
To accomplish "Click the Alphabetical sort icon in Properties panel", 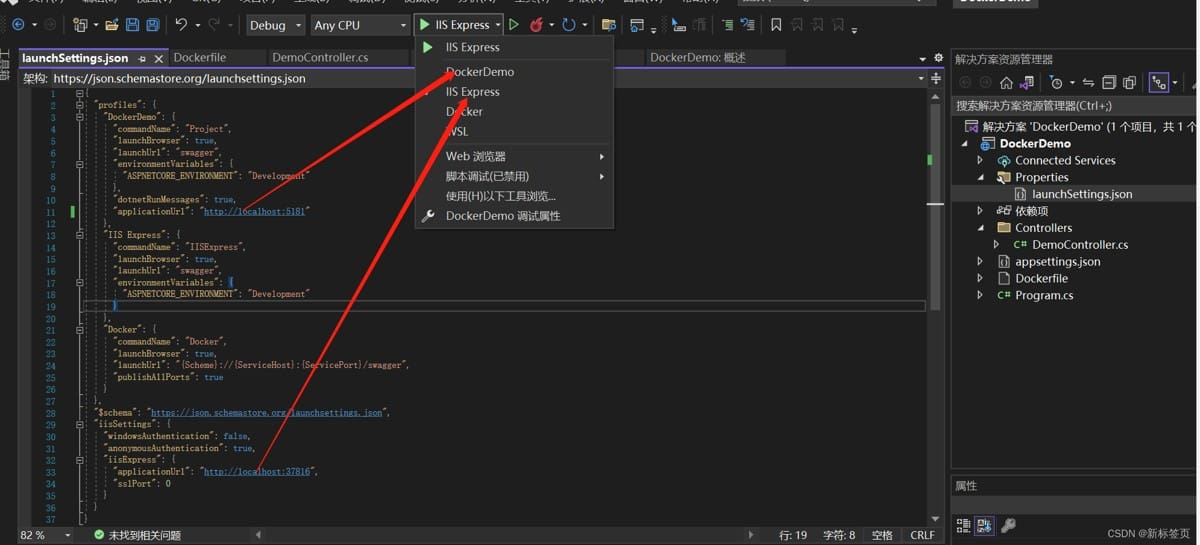I will (x=984, y=525).
